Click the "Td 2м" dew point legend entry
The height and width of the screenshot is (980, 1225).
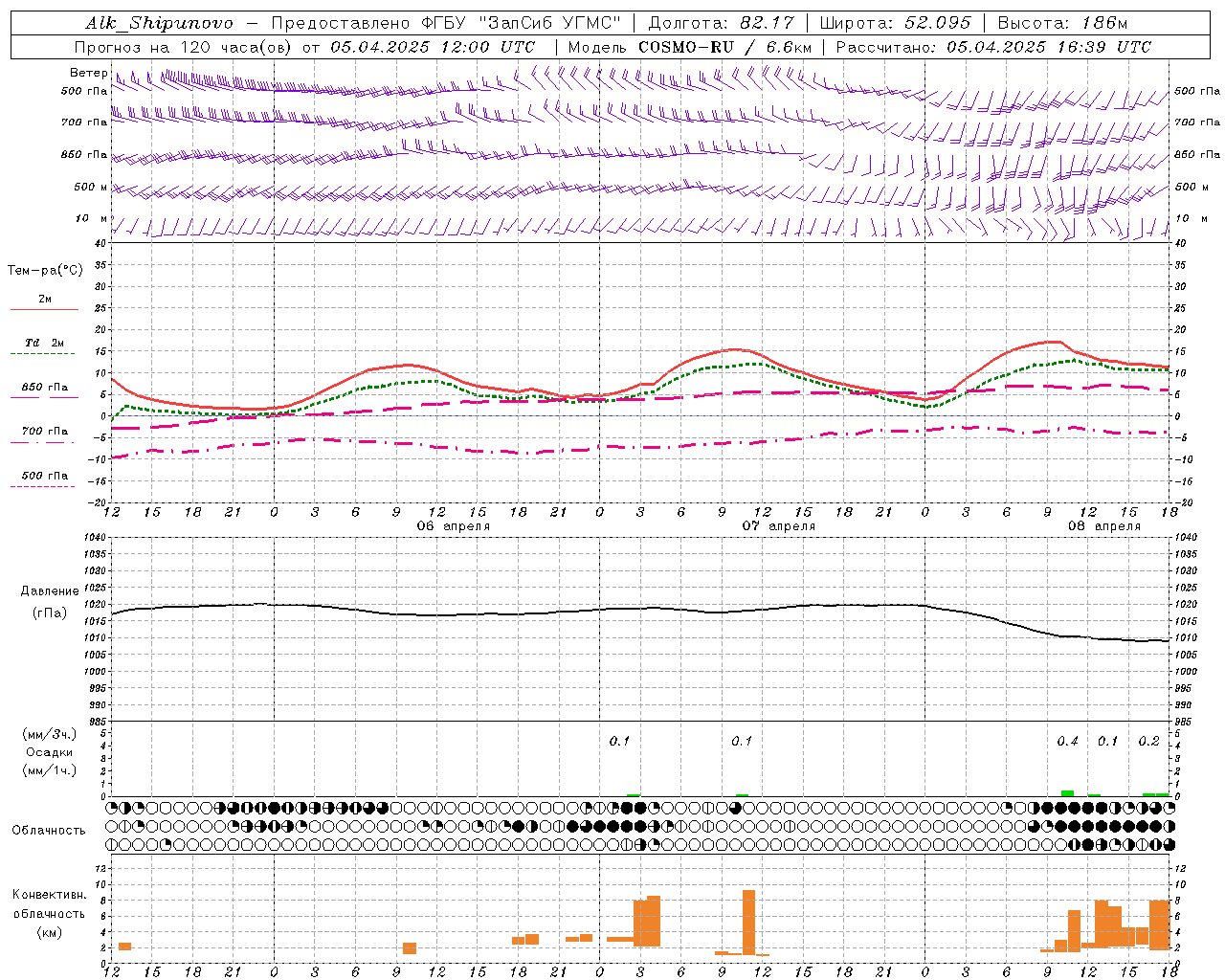coord(45,343)
